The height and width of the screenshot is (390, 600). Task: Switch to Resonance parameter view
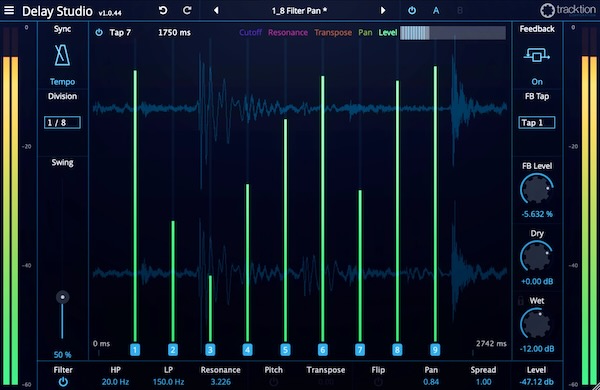288,33
